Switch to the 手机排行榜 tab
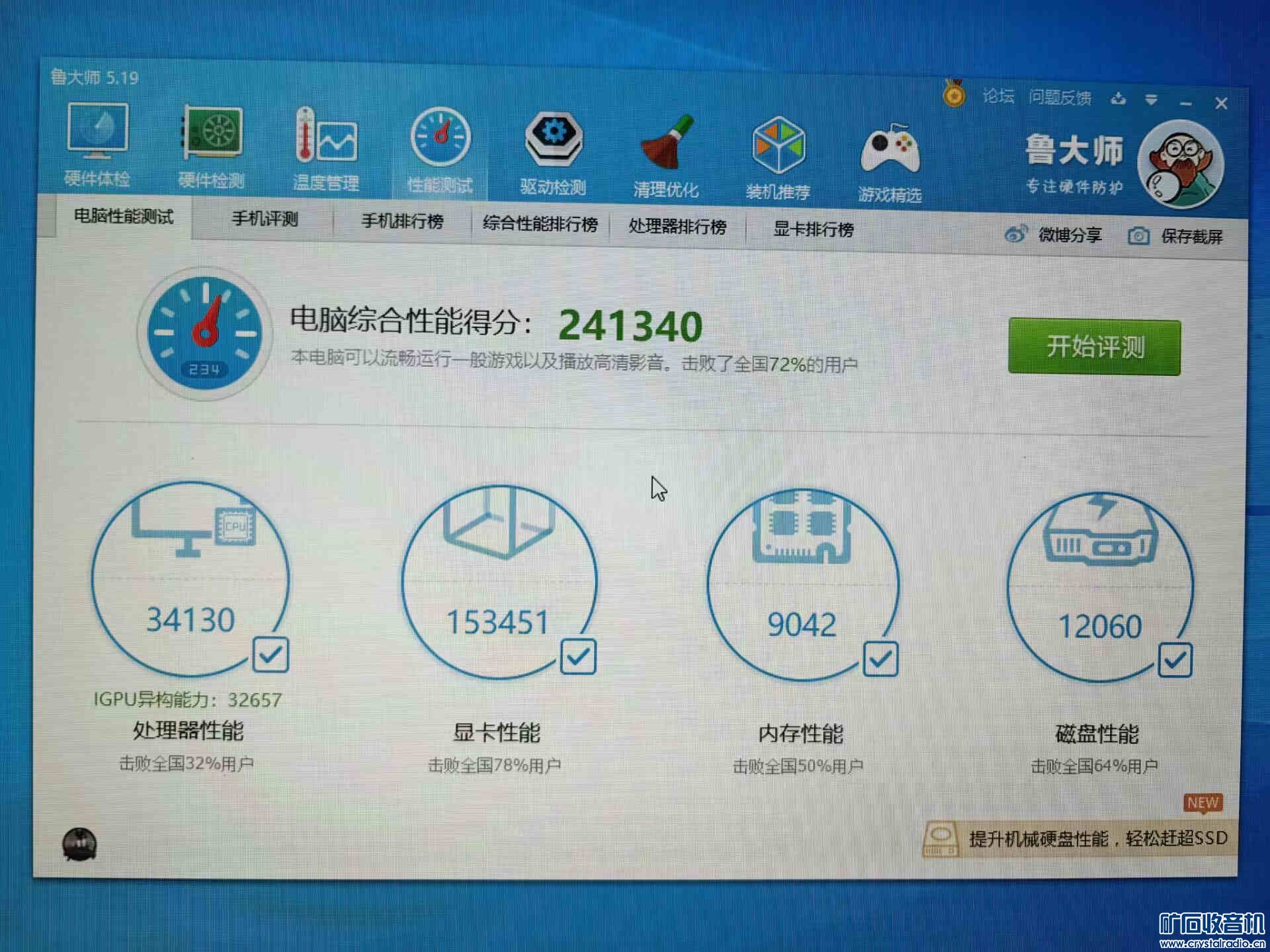 (x=402, y=221)
